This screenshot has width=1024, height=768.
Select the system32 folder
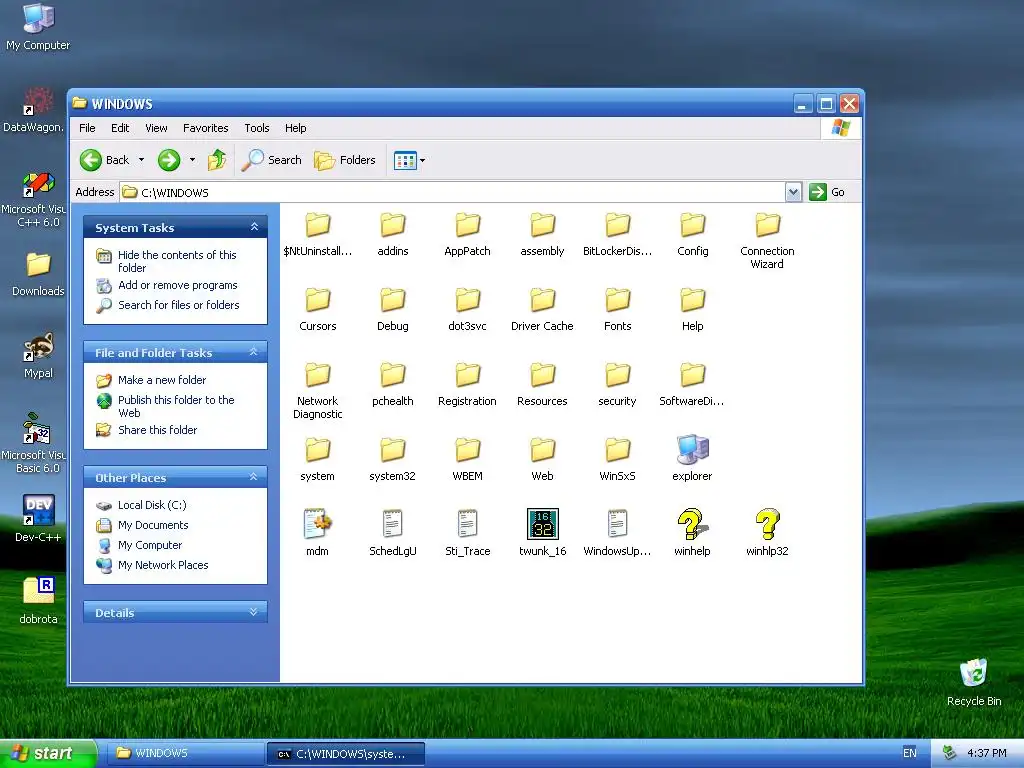click(x=392, y=458)
